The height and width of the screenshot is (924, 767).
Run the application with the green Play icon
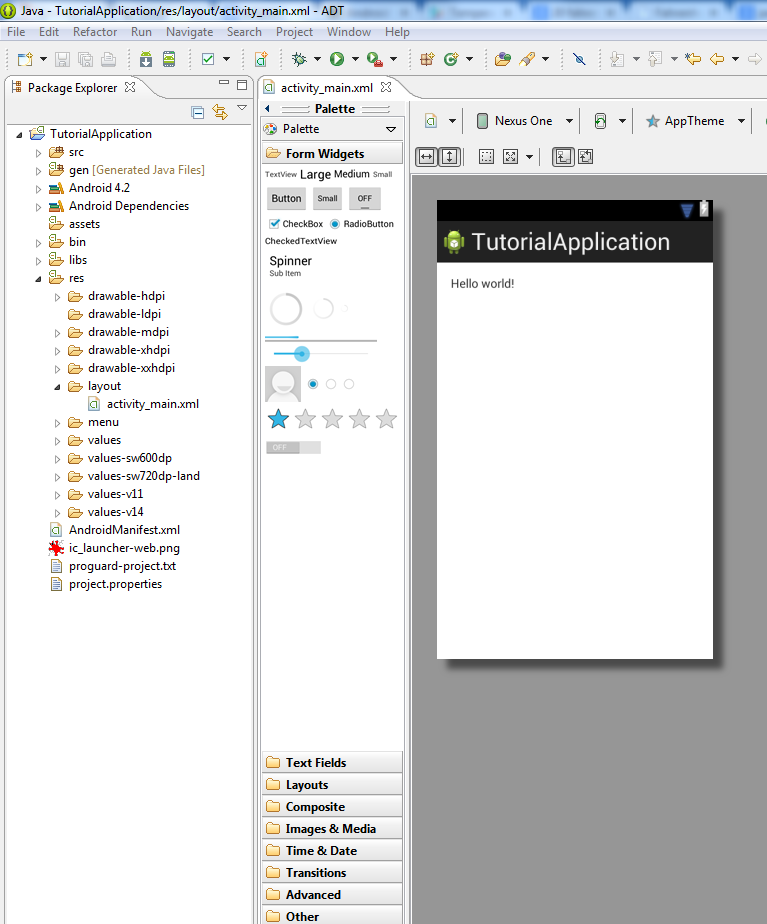click(337, 59)
